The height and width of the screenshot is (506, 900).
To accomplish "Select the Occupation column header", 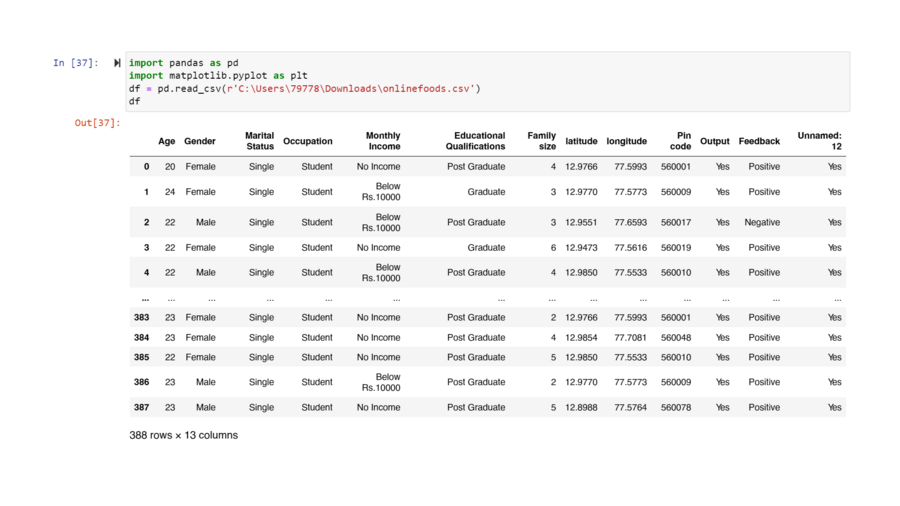I will (308, 141).
